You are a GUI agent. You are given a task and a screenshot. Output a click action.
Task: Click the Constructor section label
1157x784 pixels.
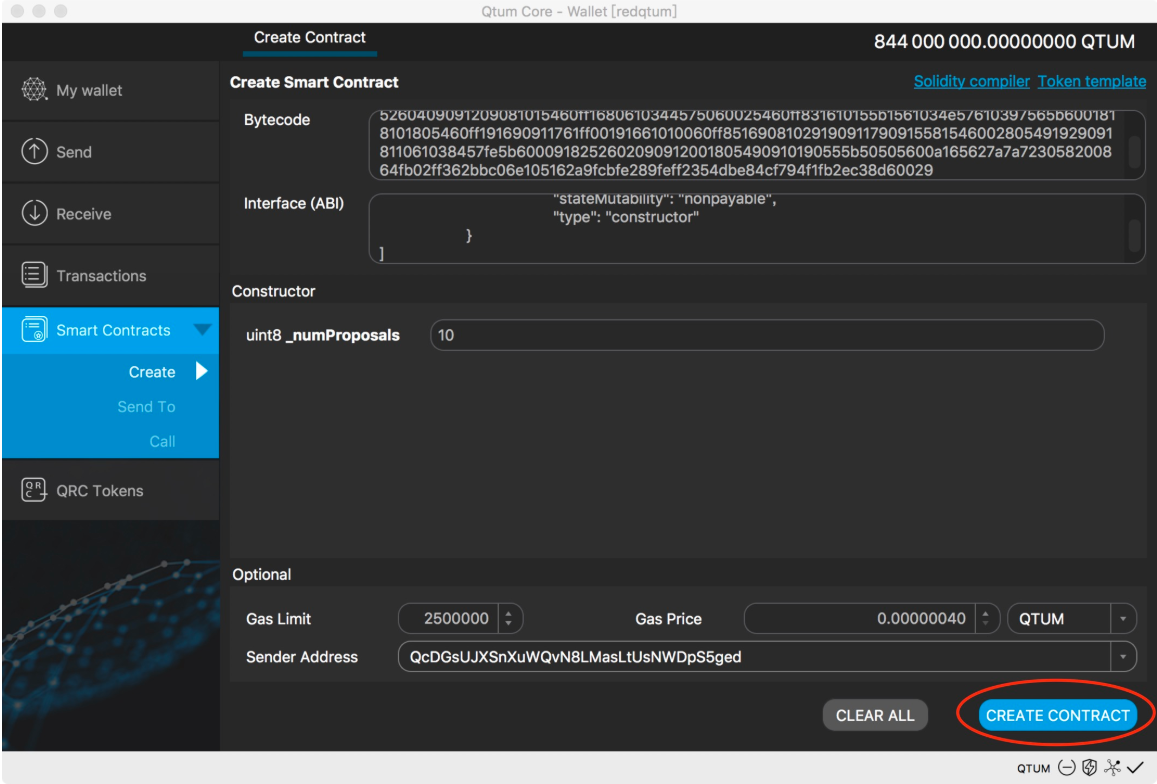pos(273,291)
